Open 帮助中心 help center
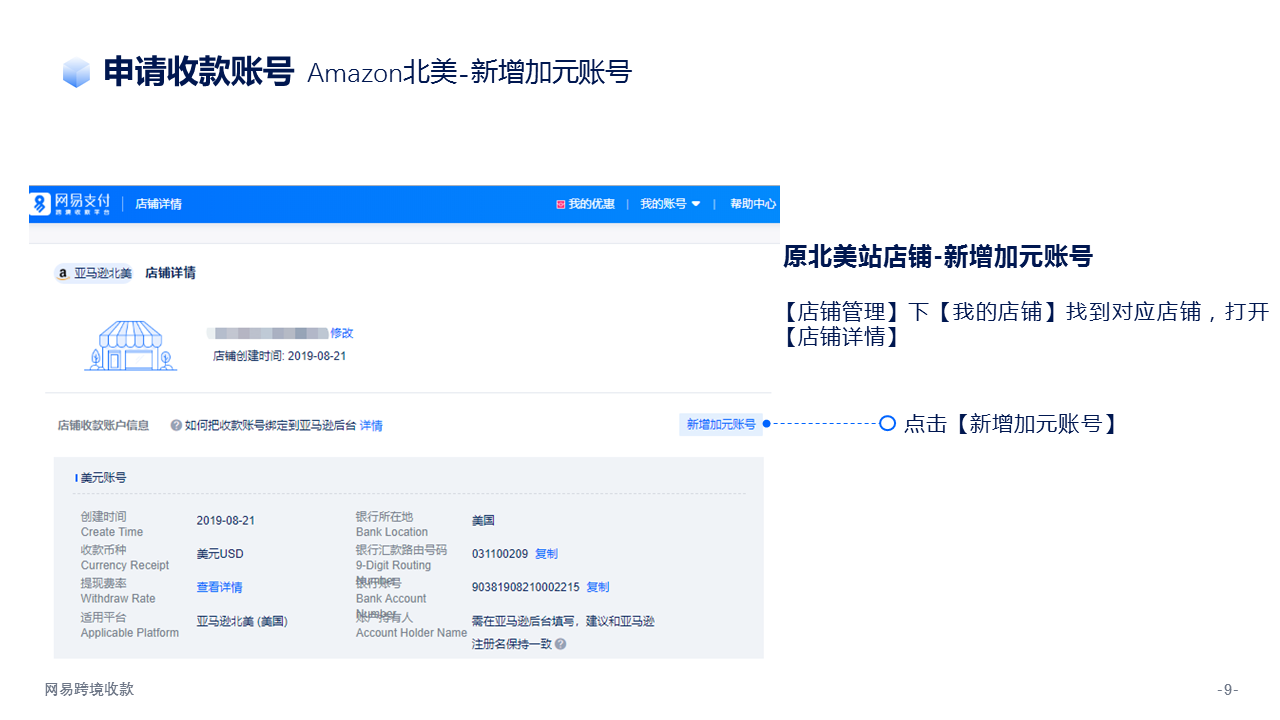Screen dimensions: 1280x720 click(x=753, y=204)
